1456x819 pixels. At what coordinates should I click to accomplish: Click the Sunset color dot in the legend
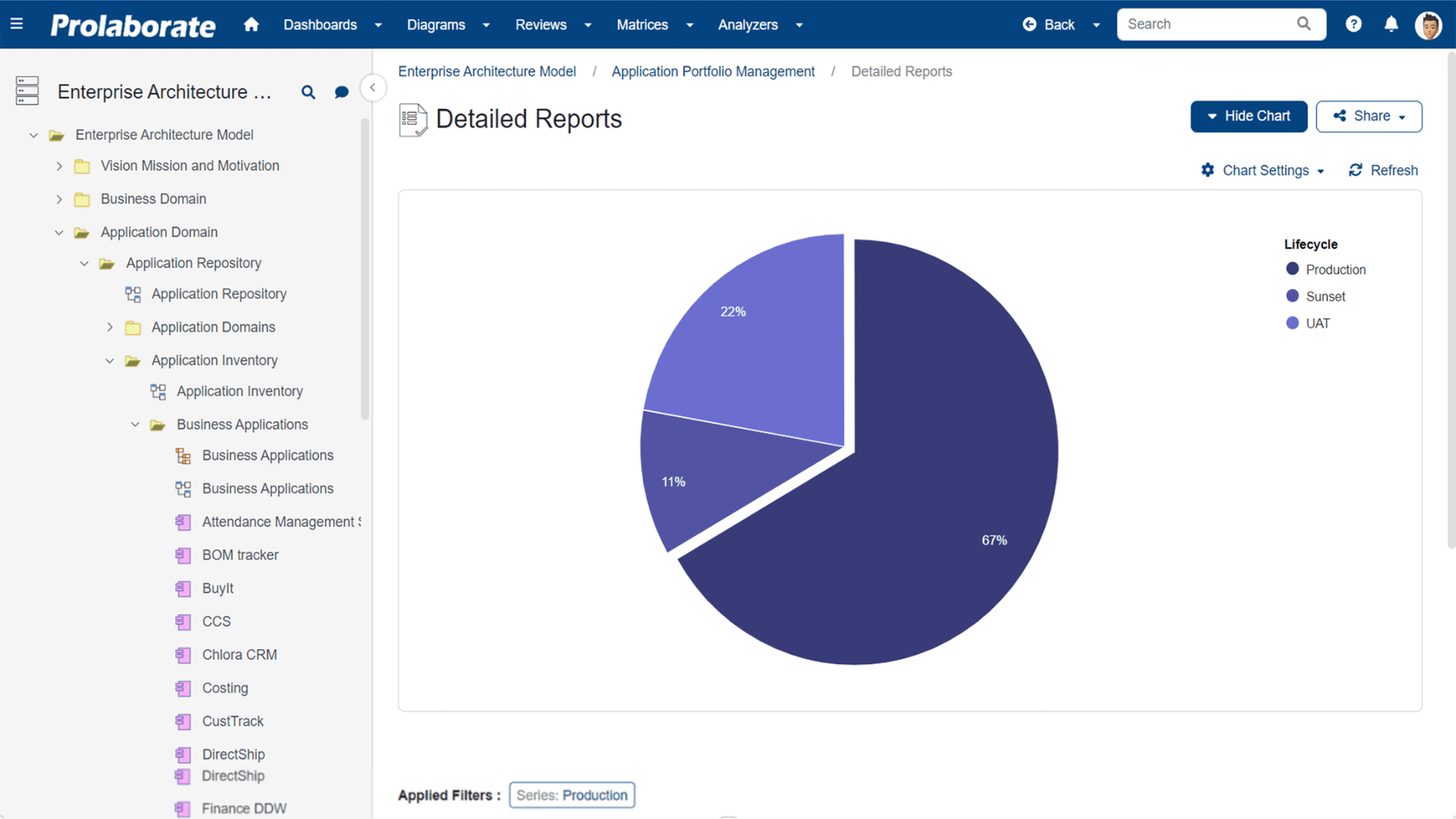click(1291, 295)
